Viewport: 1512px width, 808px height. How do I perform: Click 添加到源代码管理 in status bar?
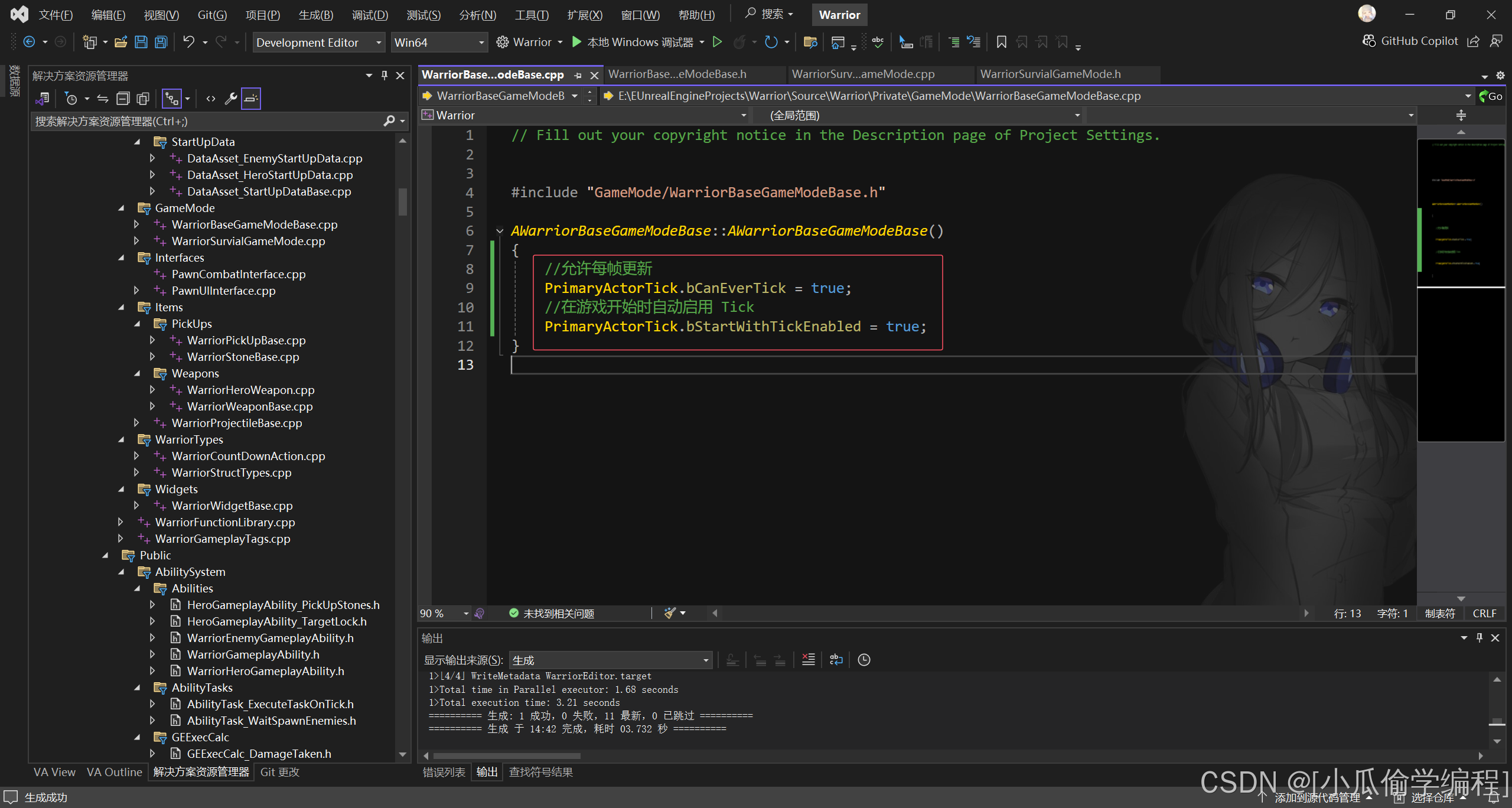[1317, 797]
